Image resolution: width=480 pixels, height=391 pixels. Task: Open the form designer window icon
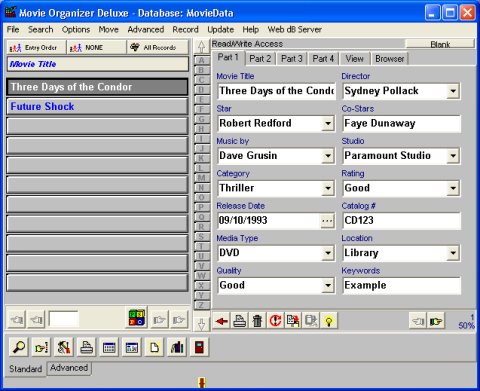132,347
